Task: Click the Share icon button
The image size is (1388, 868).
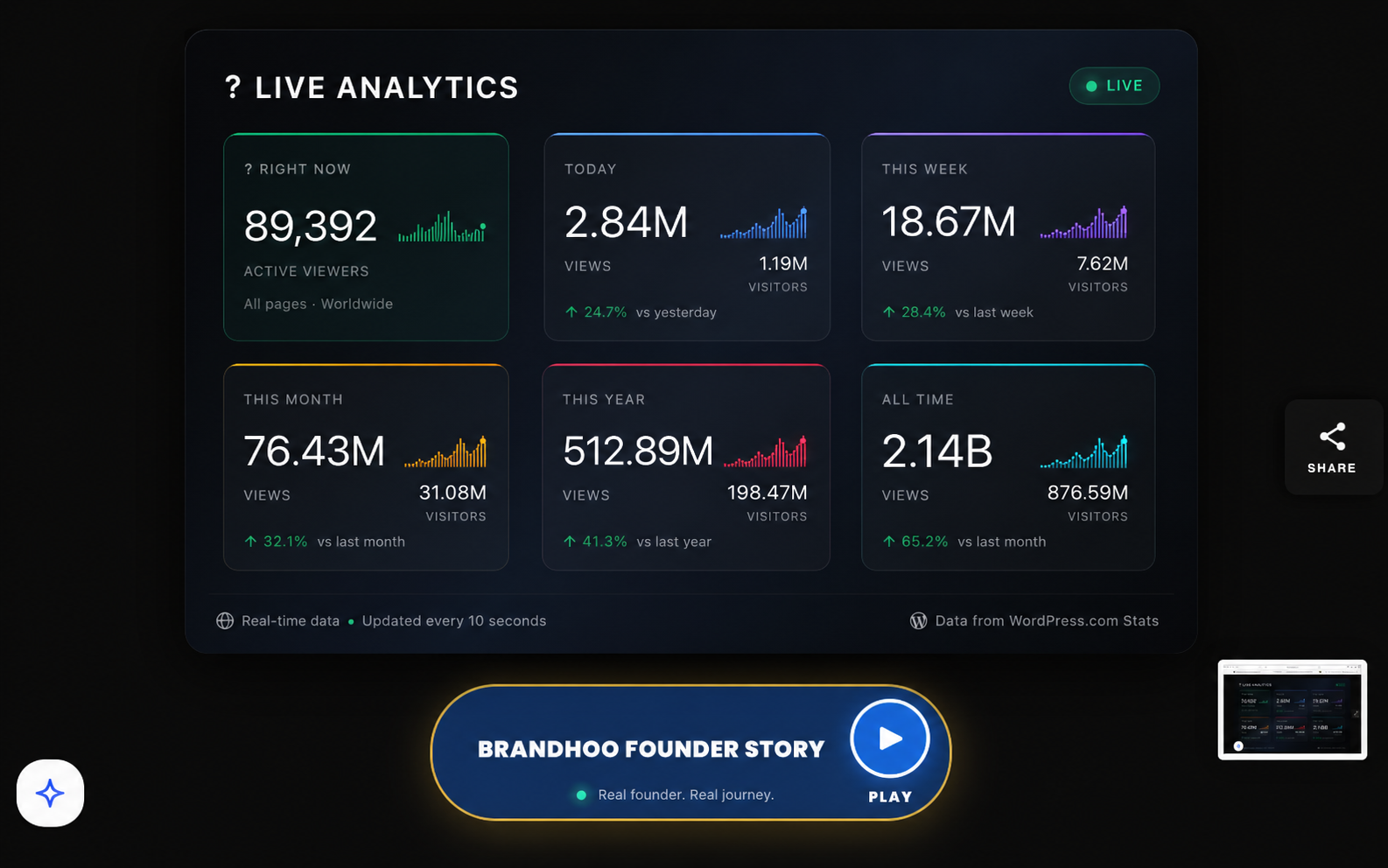Action: pos(1332,447)
